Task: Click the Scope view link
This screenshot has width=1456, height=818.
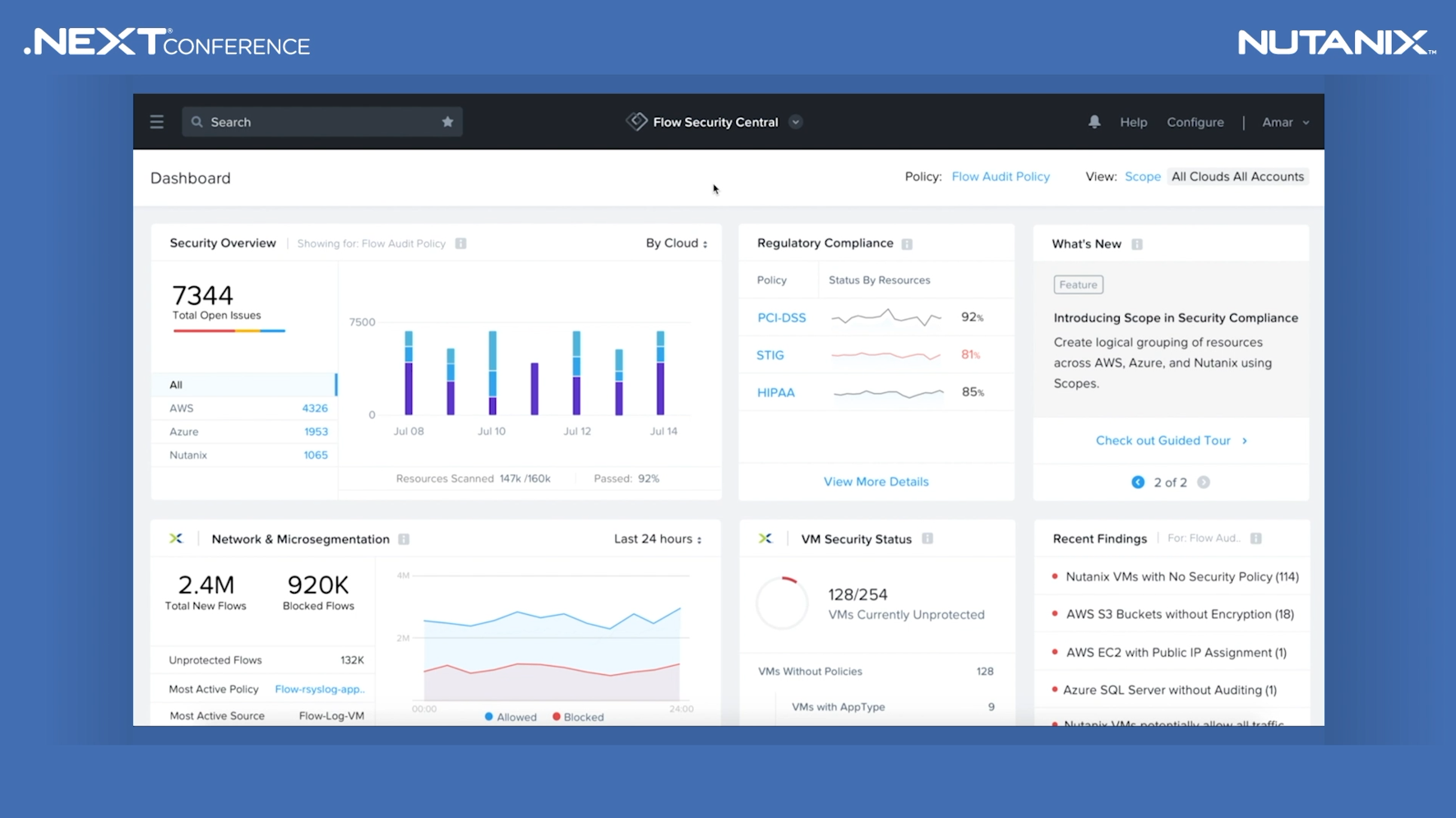Action: tap(1143, 177)
